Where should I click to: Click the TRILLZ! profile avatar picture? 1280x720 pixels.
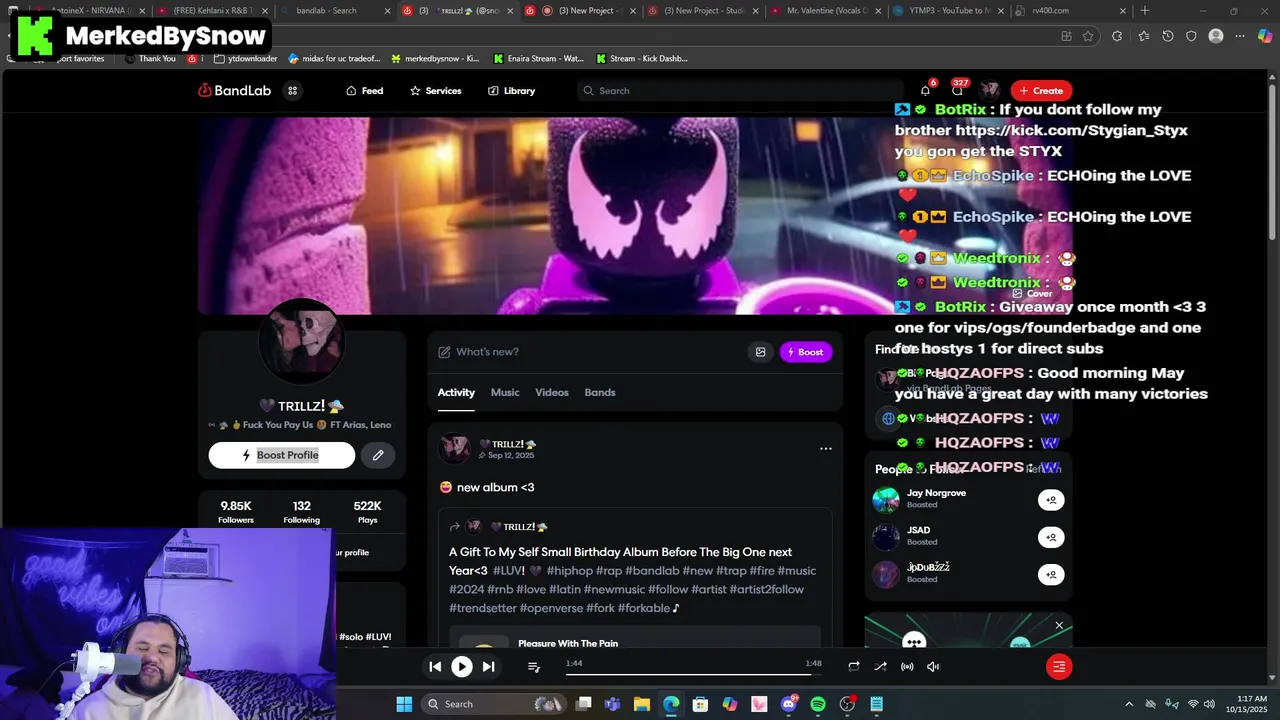click(x=301, y=340)
